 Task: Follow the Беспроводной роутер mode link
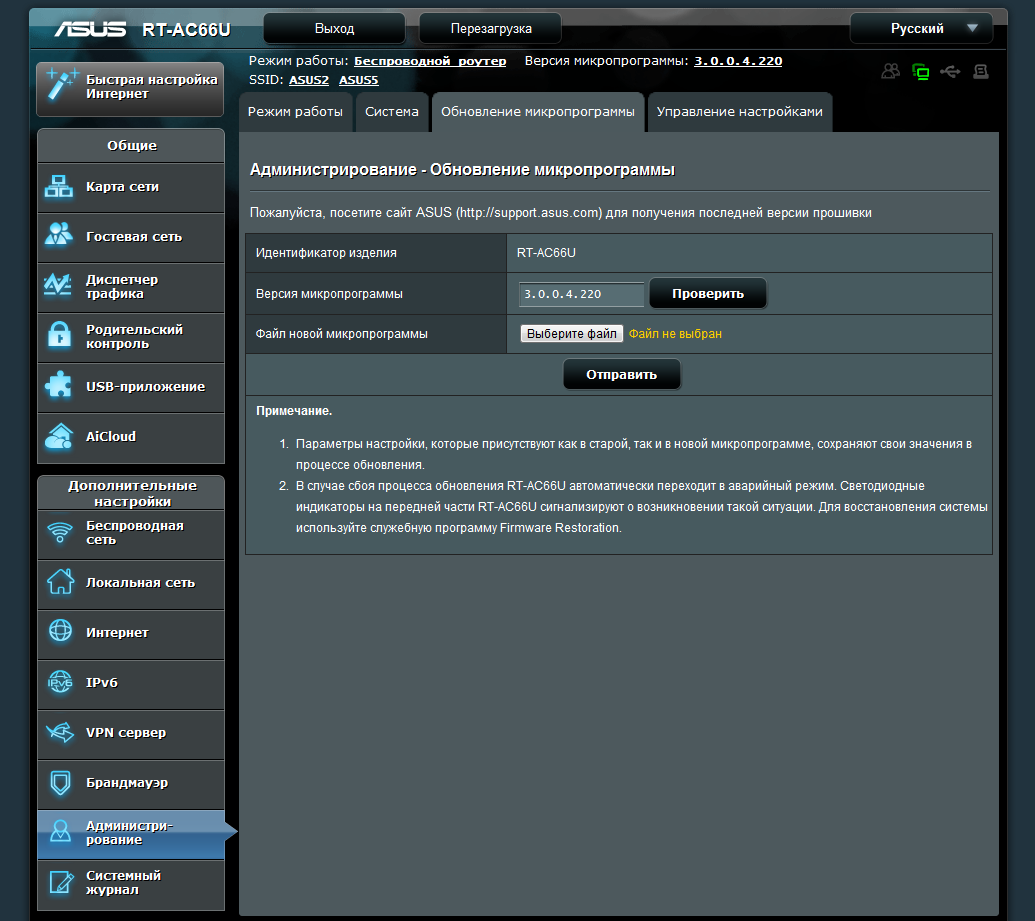(430, 61)
